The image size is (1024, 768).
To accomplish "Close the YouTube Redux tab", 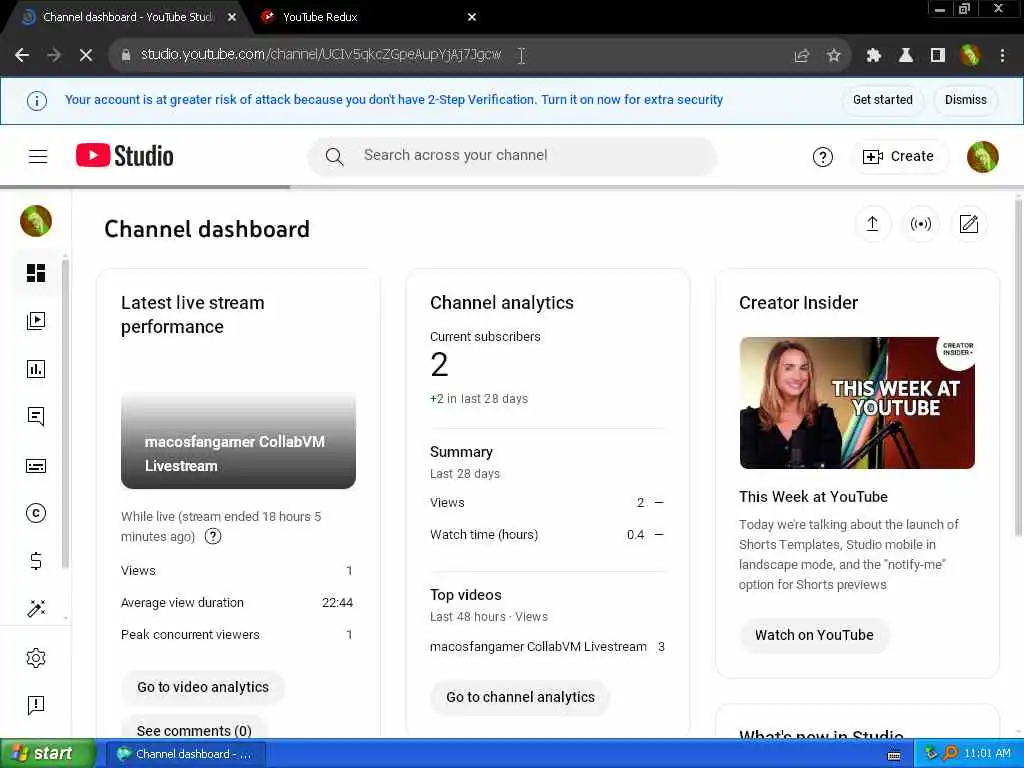I will click(x=472, y=17).
